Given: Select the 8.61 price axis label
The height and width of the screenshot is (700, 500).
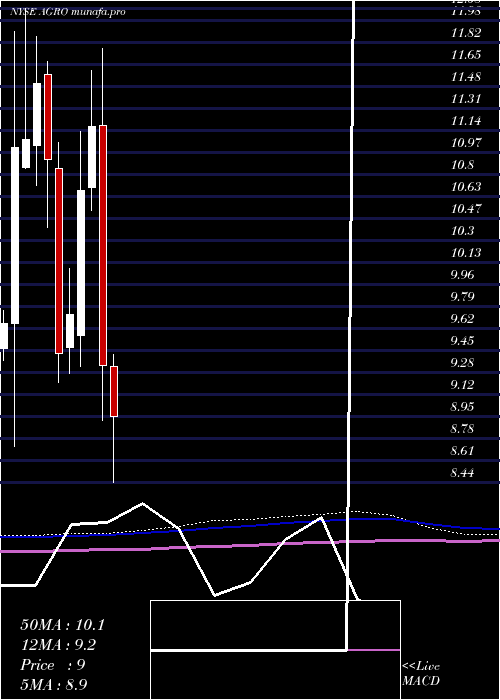Looking at the screenshot, I should click(462, 450).
